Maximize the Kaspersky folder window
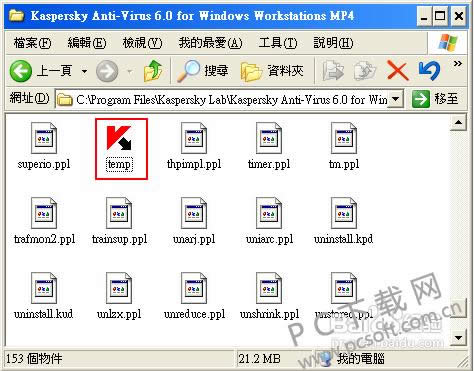474x371 pixels. (440, 16)
